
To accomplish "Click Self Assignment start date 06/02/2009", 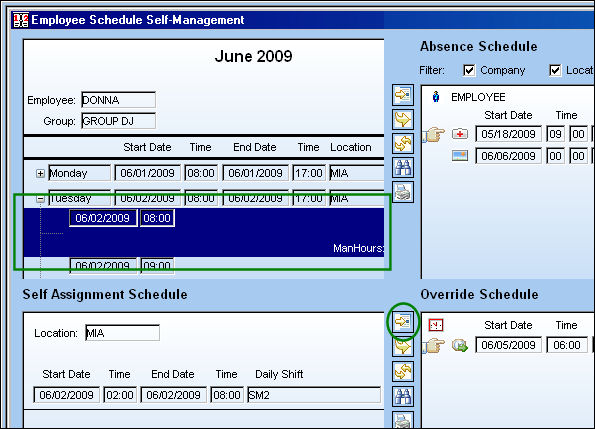I will pyautogui.click(x=66, y=395).
